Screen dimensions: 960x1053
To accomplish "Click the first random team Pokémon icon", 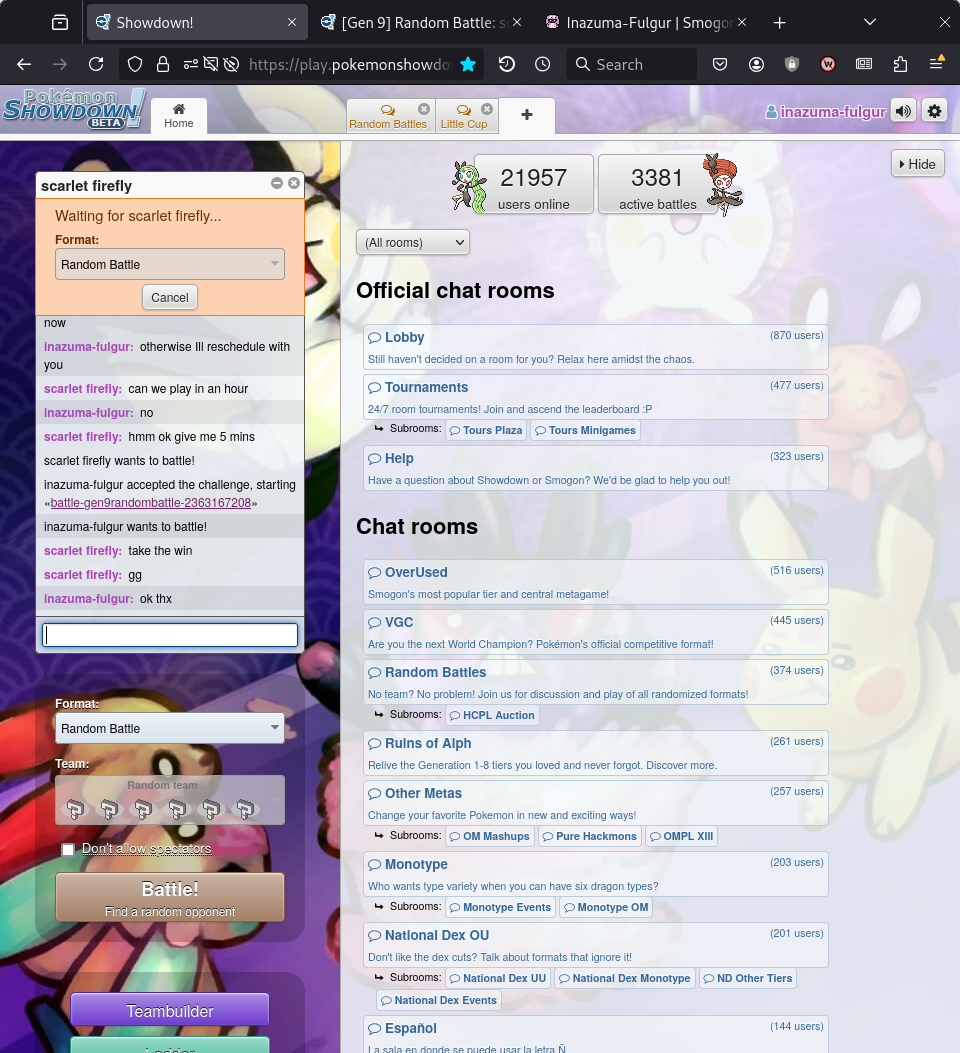I will [x=75, y=809].
